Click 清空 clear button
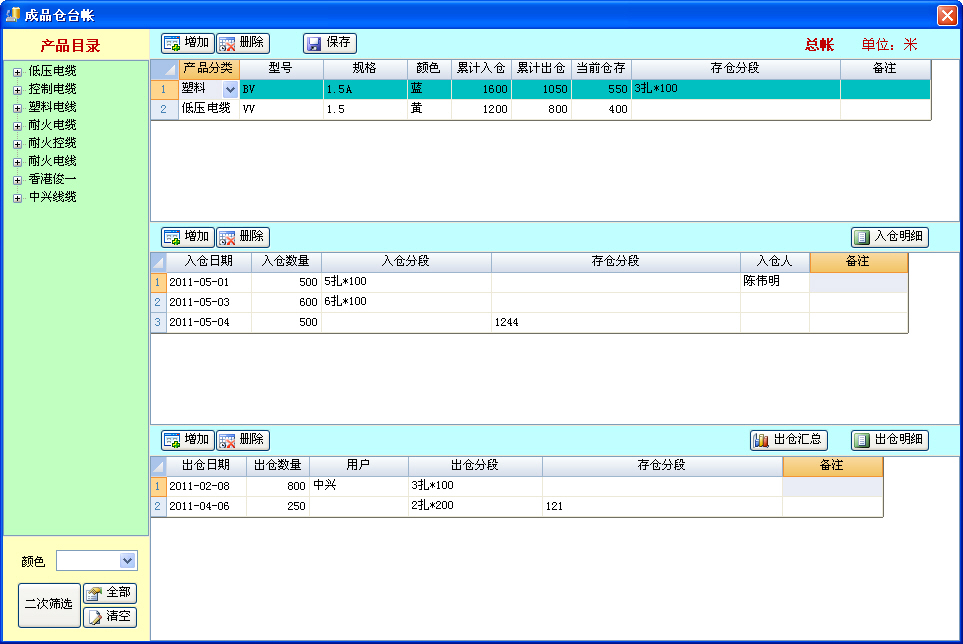The height and width of the screenshot is (644, 963). [110, 617]
